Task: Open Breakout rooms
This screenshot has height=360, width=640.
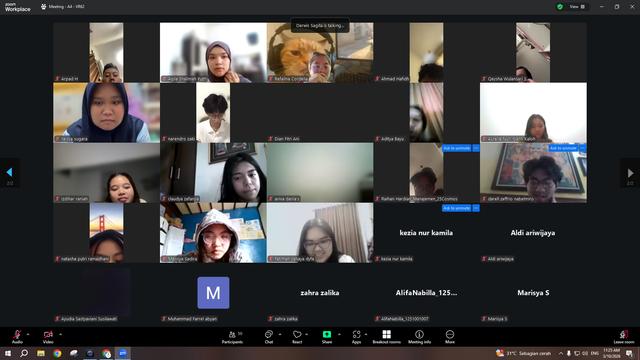Action: point(387,337)
